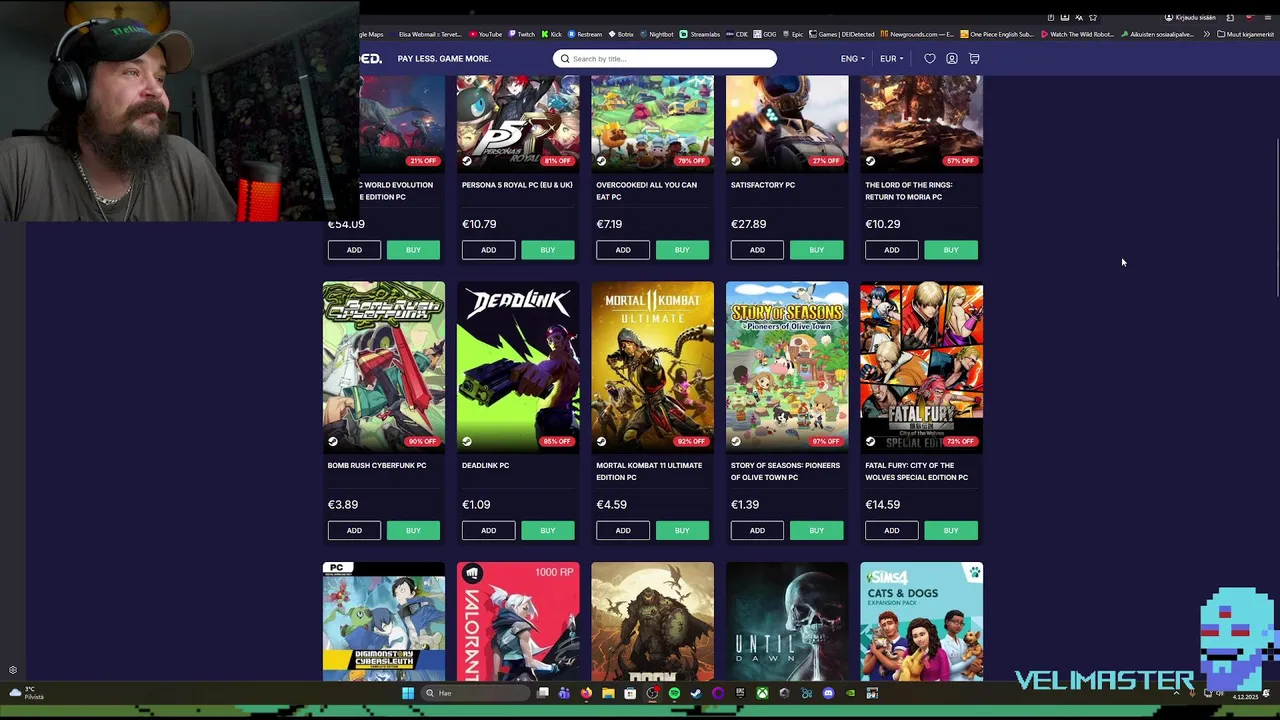
Task: Open Task View from the taskbar
Action: [542, 693]
